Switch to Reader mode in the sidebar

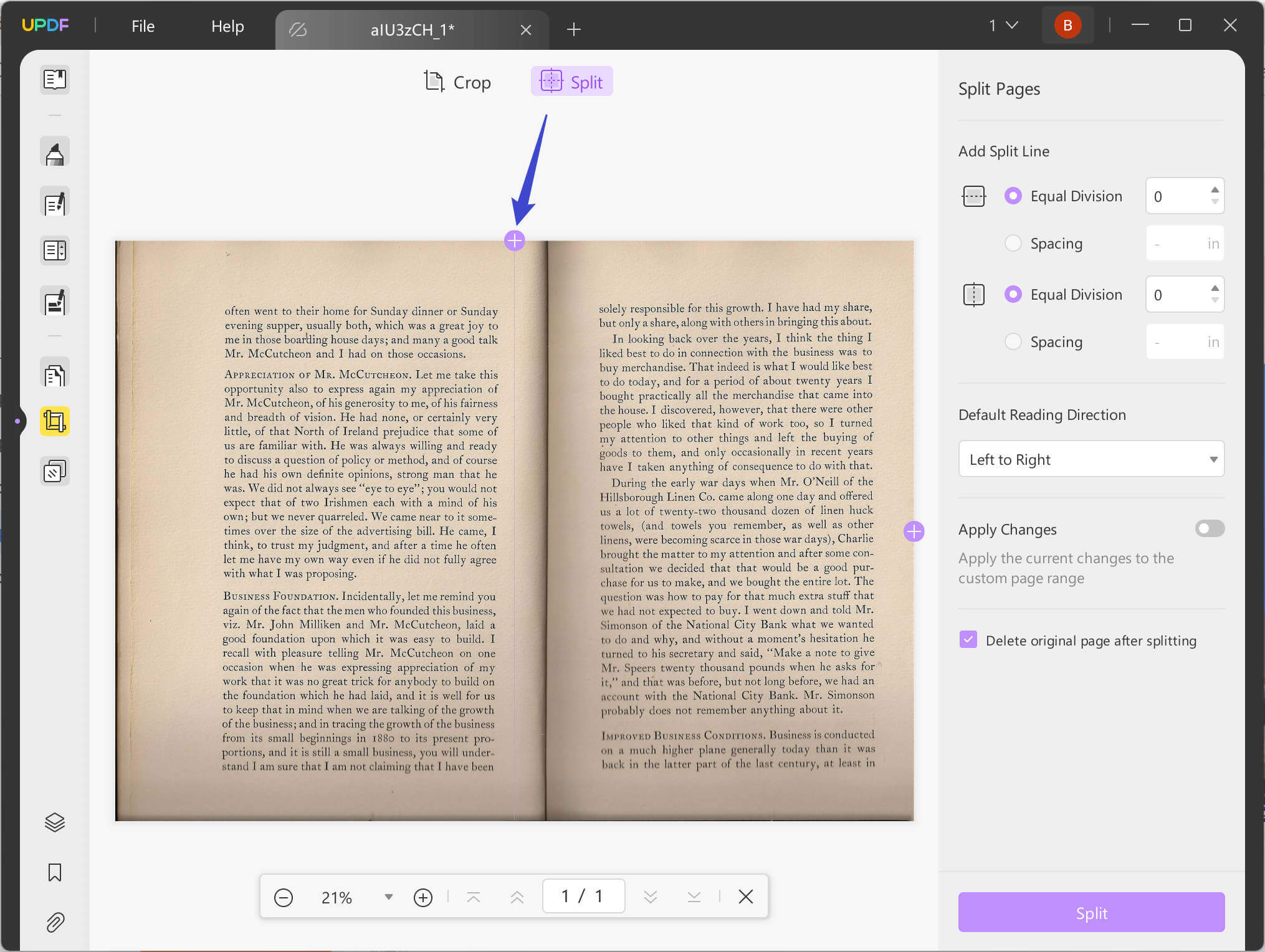tap(55, 80)
